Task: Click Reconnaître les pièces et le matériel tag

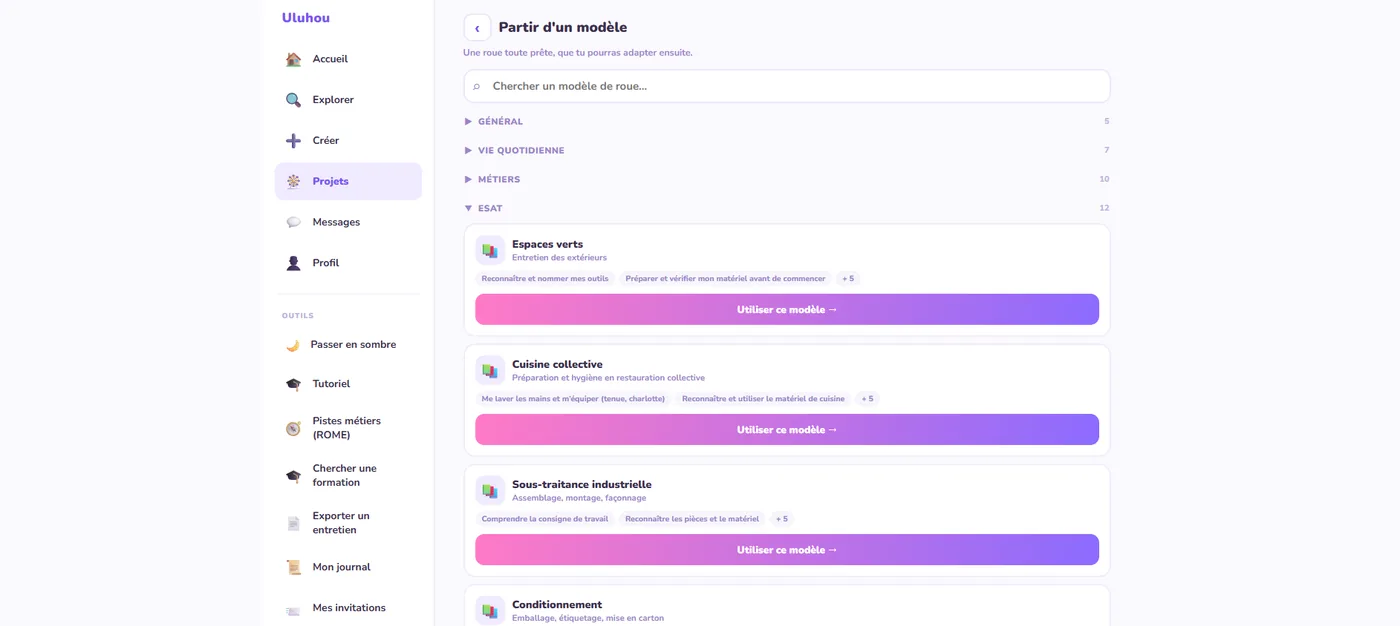Action: coord(692,519)
